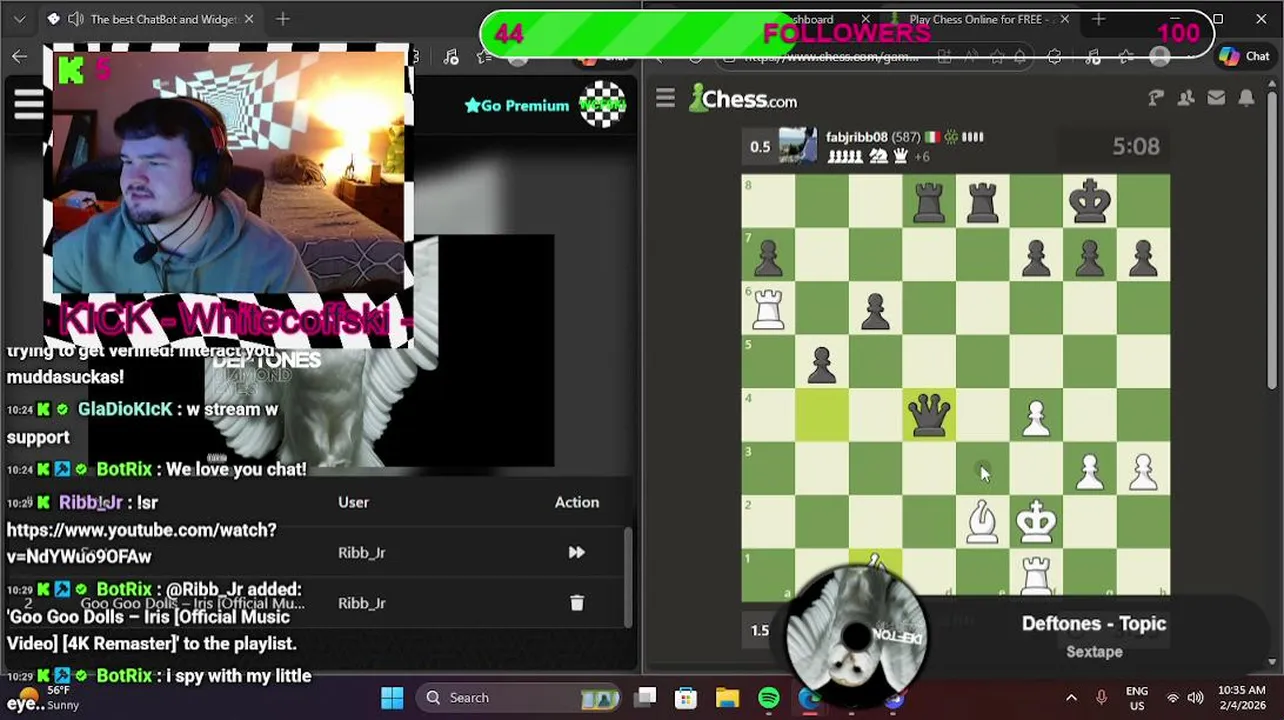Open the Windows Start menu
Viewport: 1284px width, 720px height.
392,698
